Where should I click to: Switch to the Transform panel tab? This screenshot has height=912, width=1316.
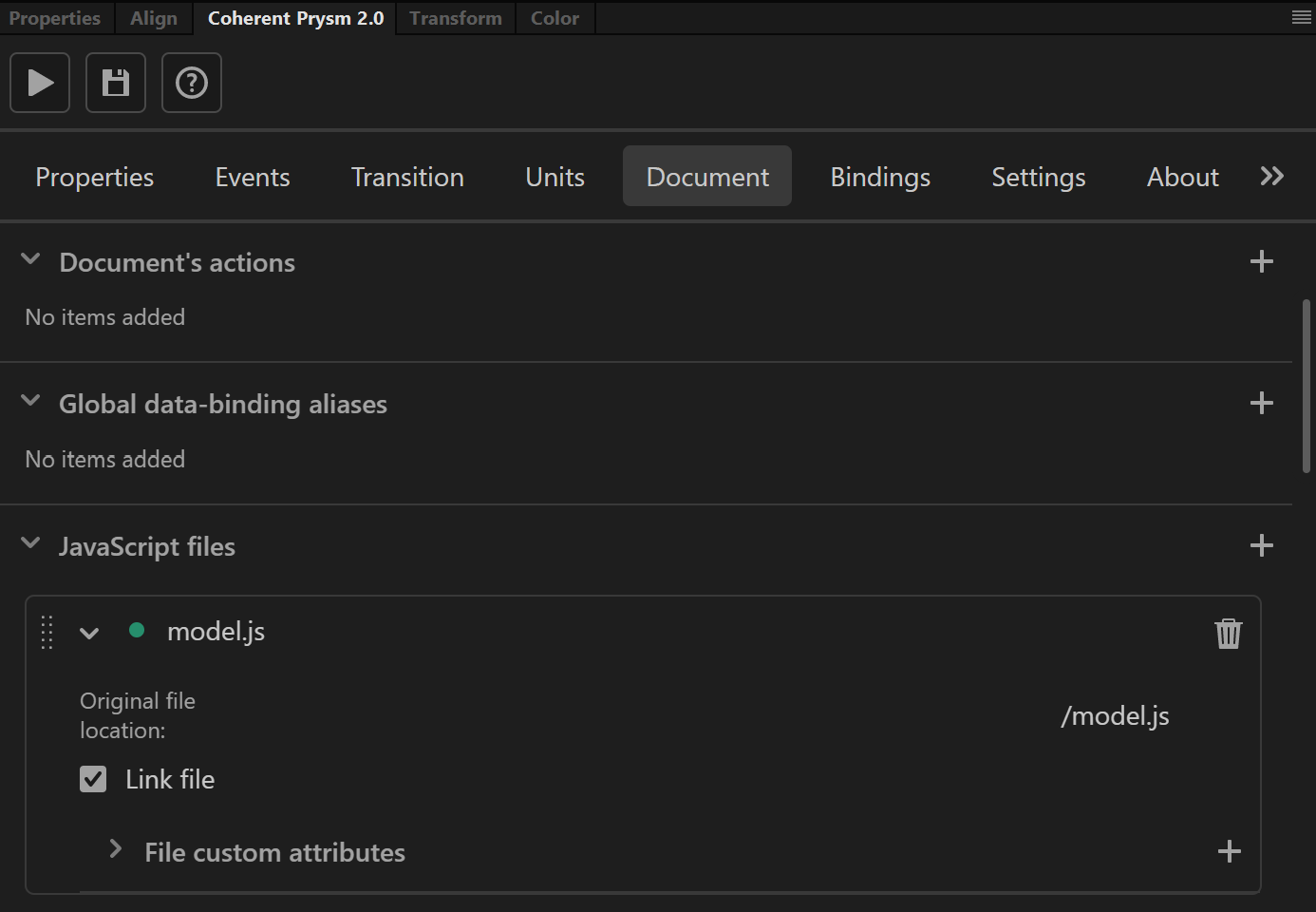tap(456, 18)
